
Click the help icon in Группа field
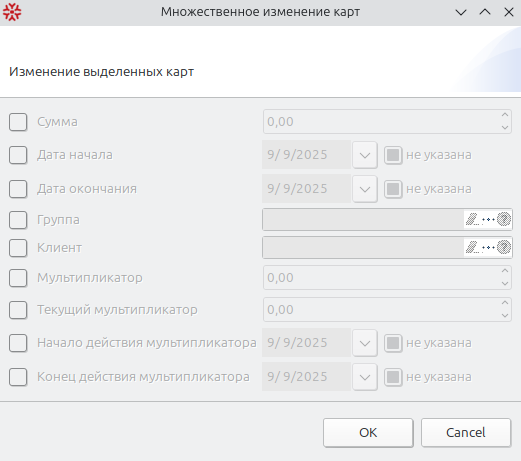point(504,219)
